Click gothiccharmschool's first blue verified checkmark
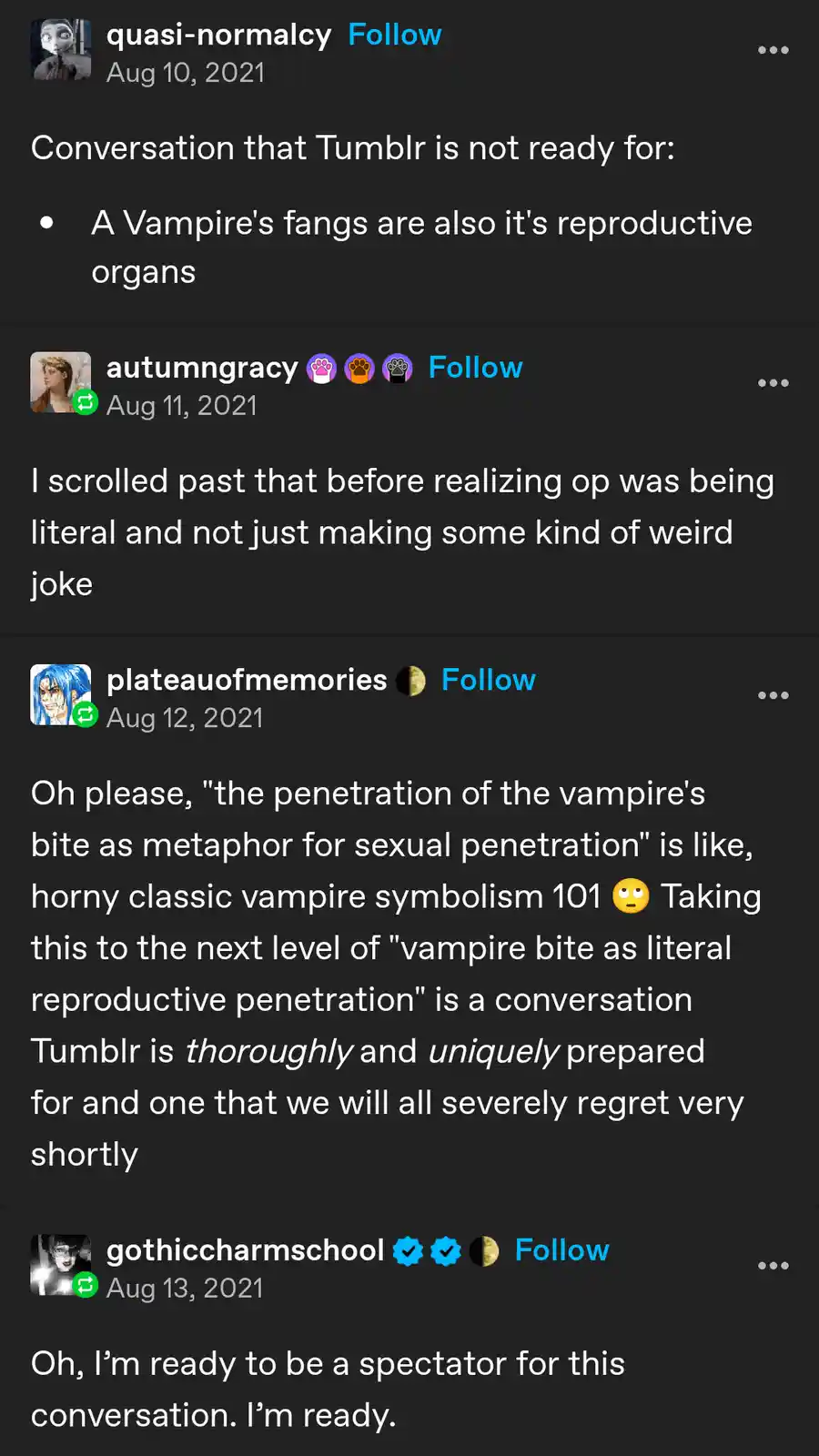 (x=408, y=1251)
